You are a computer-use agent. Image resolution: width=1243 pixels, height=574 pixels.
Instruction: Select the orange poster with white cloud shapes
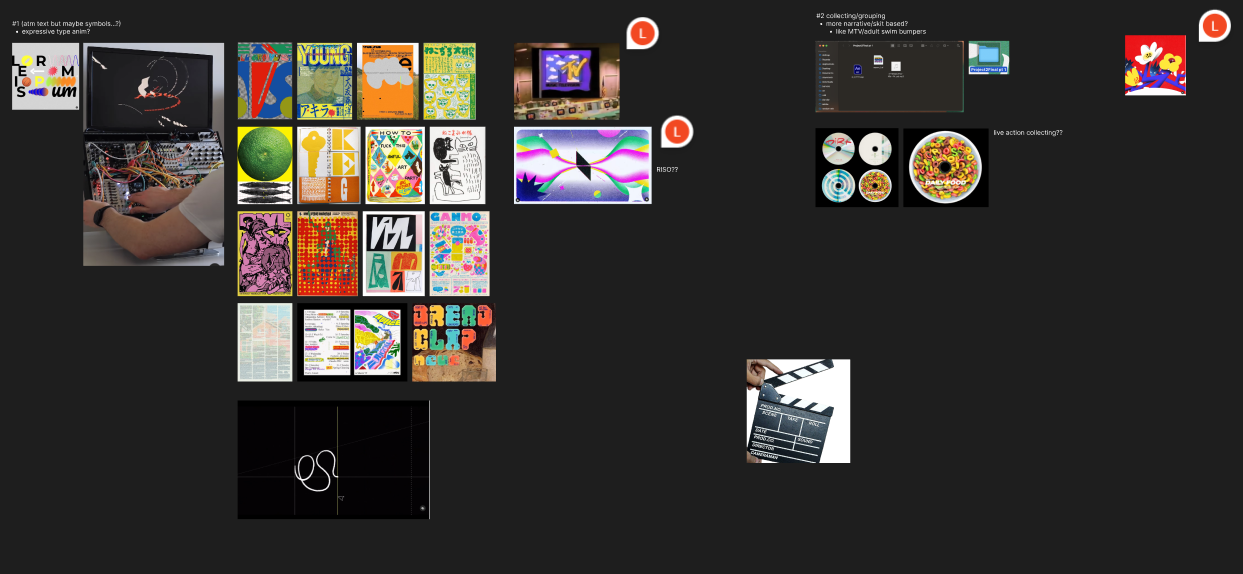click(x=388, y=81)
